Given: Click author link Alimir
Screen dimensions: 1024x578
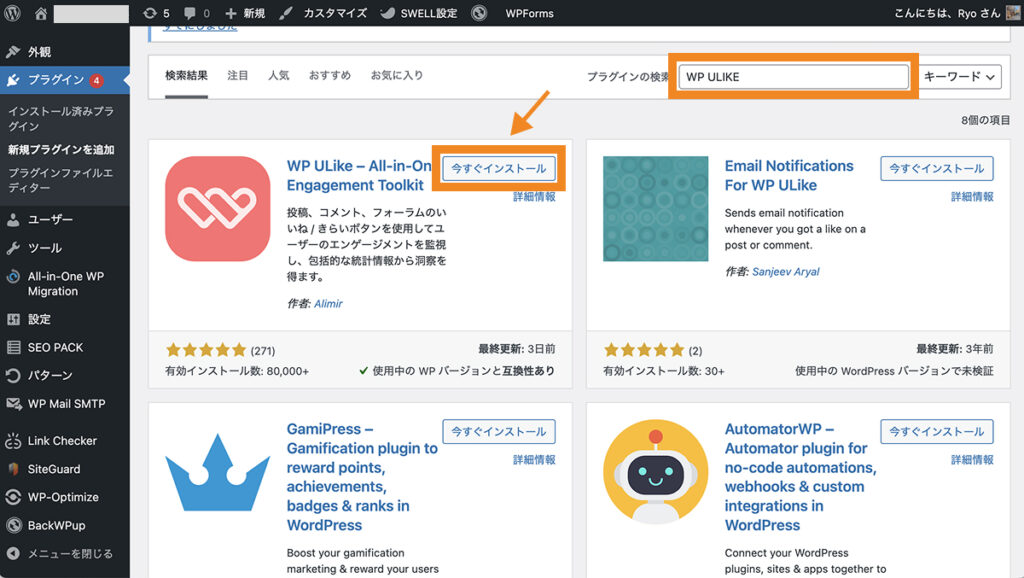Looking at the screenshot, I should (328, 303).
